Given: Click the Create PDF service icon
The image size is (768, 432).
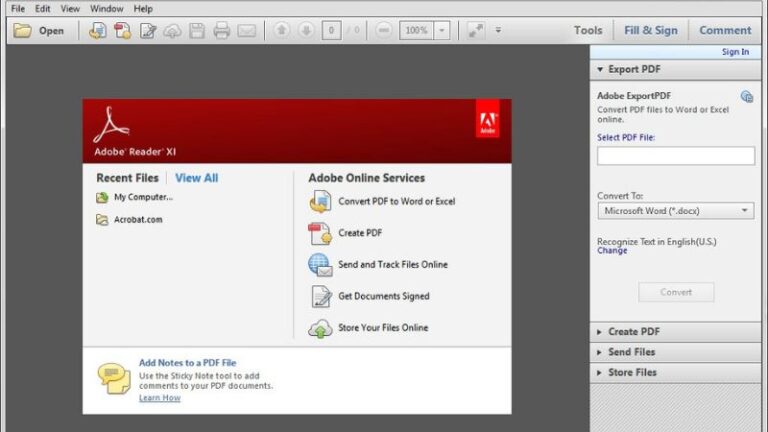Looking at the screenshot, I should pos(320,233).
